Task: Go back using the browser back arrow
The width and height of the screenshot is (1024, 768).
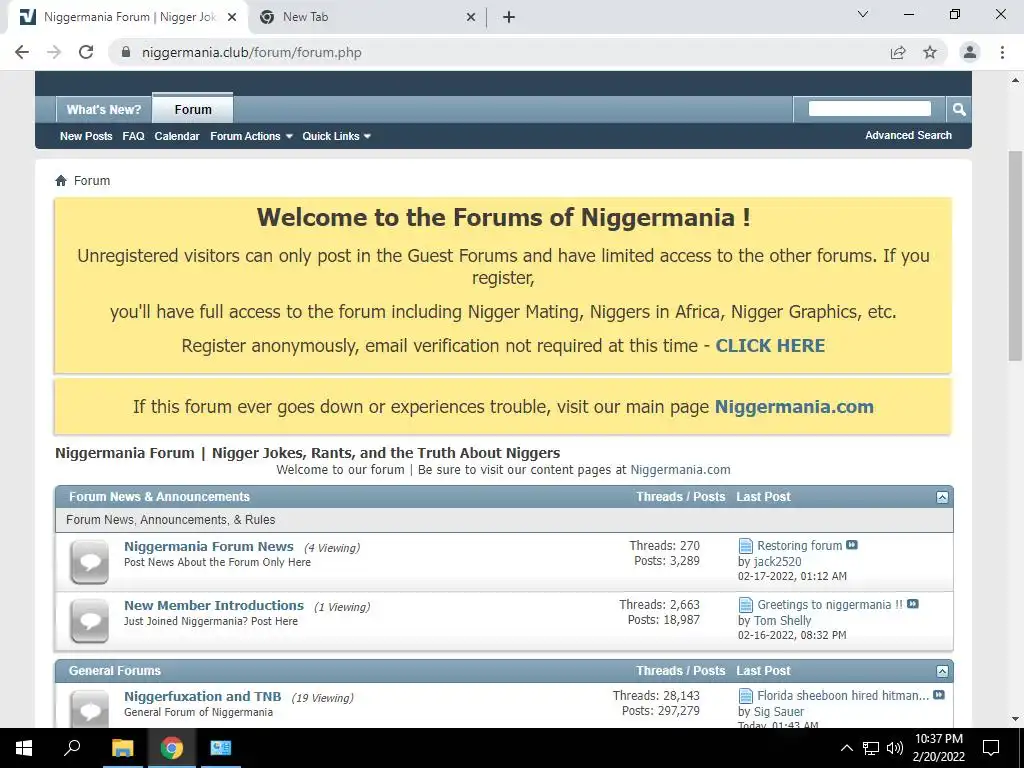Action: click(x=22, y=52)
